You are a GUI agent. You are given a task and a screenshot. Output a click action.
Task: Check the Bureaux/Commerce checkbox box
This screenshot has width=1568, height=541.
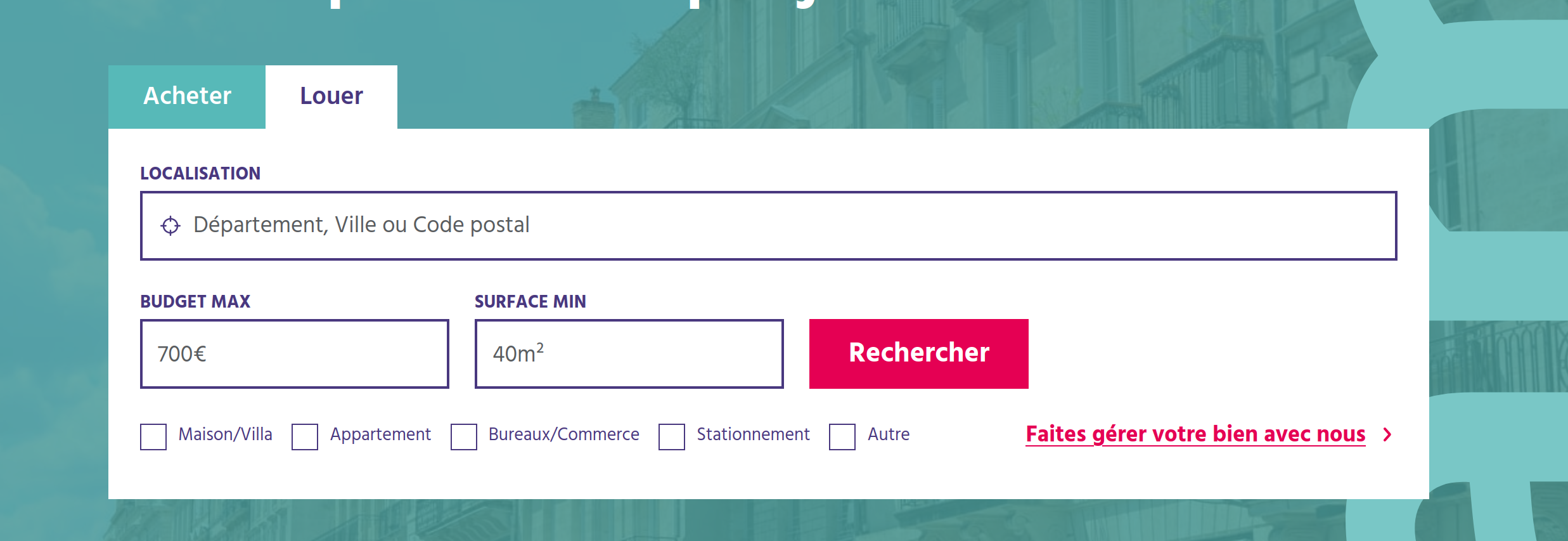tap(464, 436)
